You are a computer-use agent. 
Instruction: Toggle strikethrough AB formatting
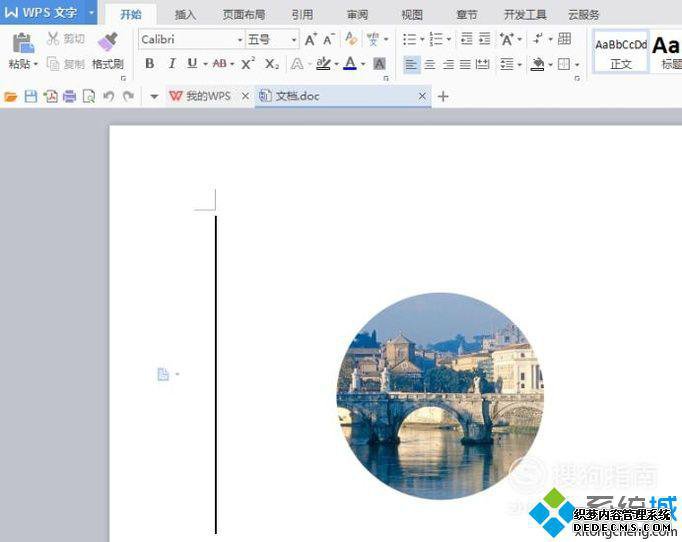pos(220,64)
